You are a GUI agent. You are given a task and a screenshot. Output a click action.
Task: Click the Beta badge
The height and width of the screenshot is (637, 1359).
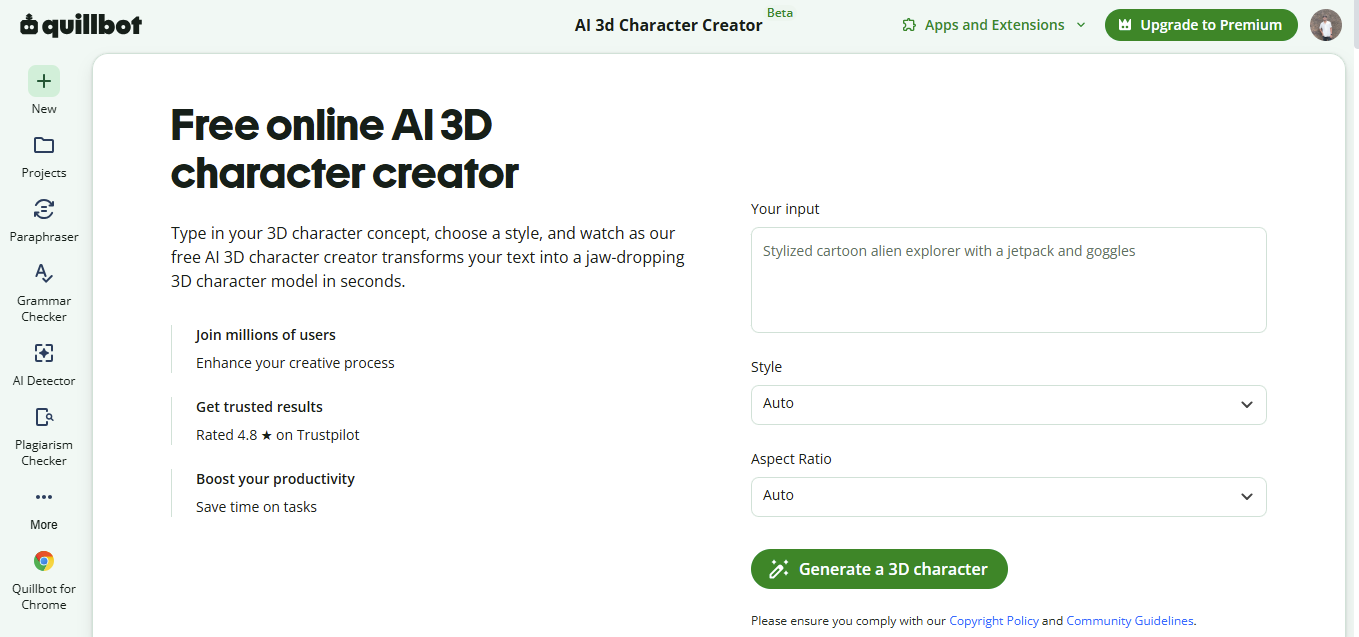(x=780, y=13)
